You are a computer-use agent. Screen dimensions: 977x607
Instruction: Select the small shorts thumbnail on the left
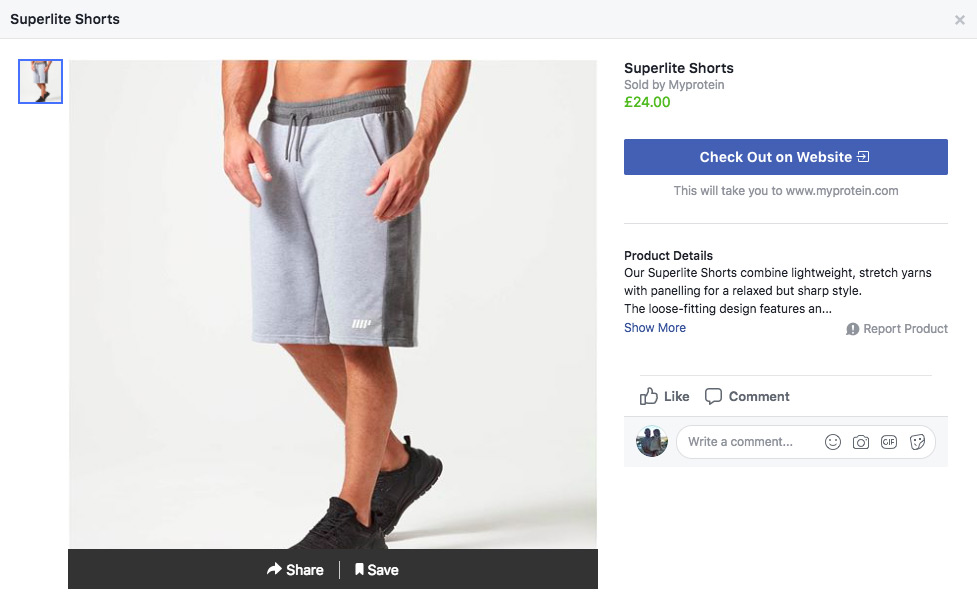pos(40,82)
